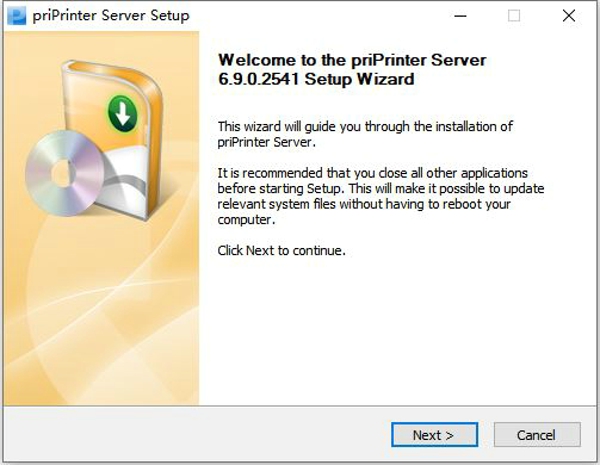Cancel the priPrinter Server setup
600x465 pixels.
click(x=537, y=435)
